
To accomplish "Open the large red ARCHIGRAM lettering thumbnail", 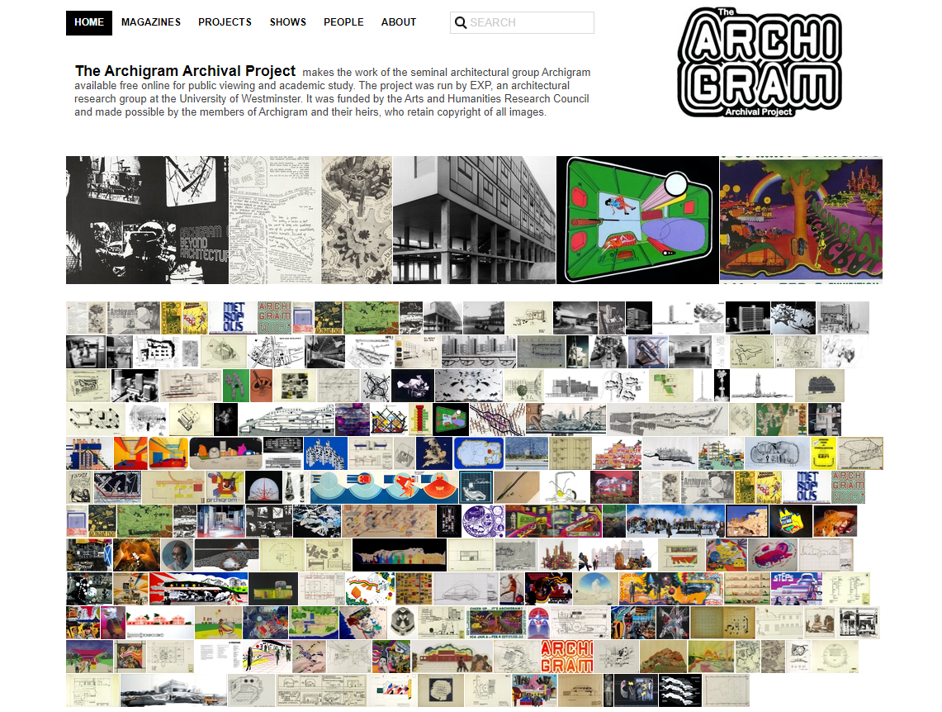I will click(566, 656).
